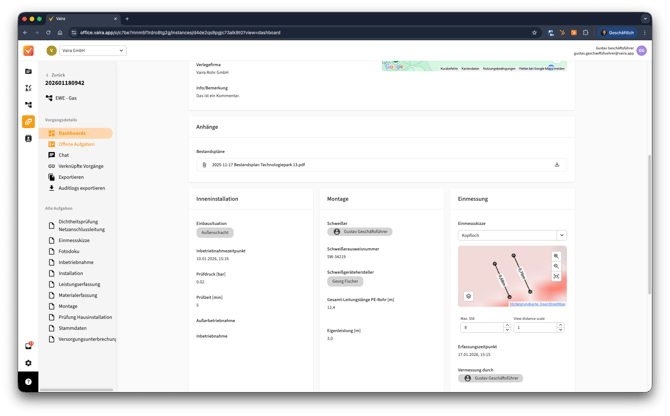
Task: Select Auditlogs exportieren in sidebar
Action: 82,188
